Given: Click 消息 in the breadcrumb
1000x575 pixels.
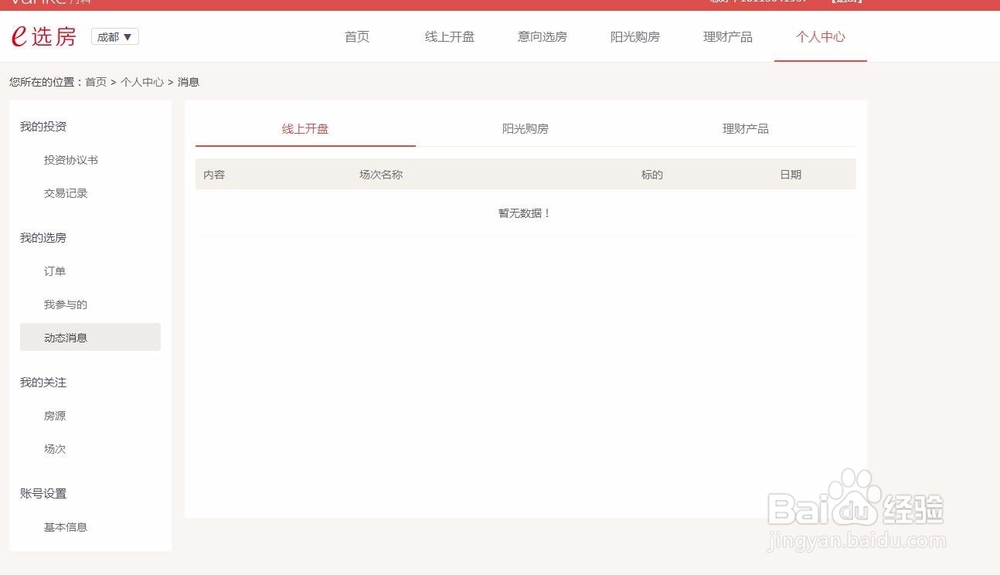Looking at the screenshot, I should [188, 82].
